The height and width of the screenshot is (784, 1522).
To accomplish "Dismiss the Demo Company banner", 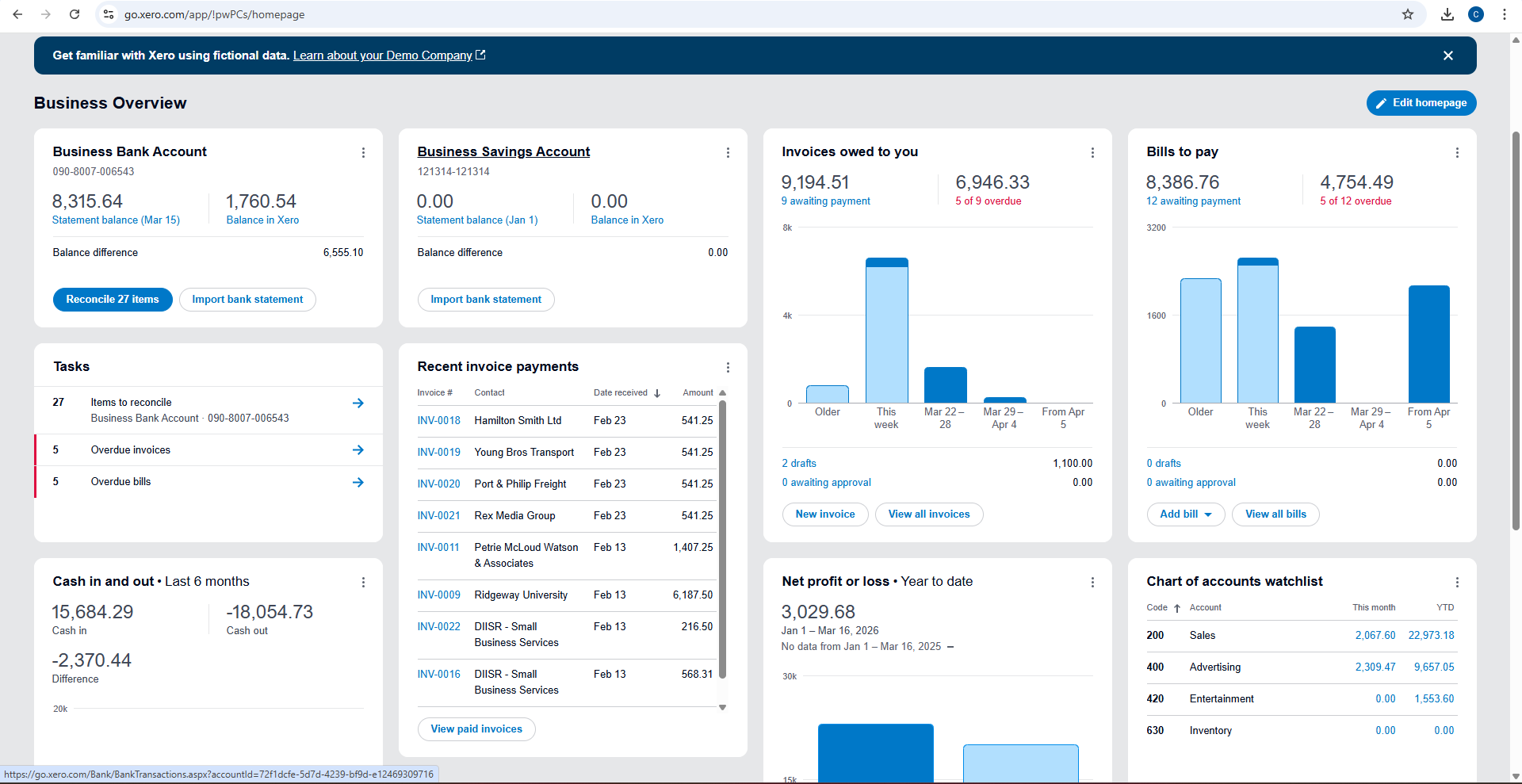I will pos(1448,55).
